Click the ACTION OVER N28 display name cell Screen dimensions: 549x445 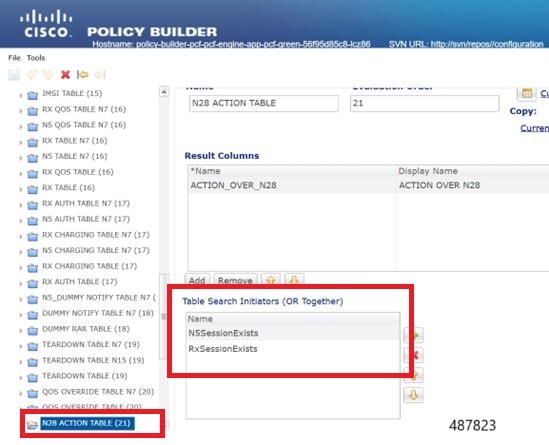coord(473,185)
